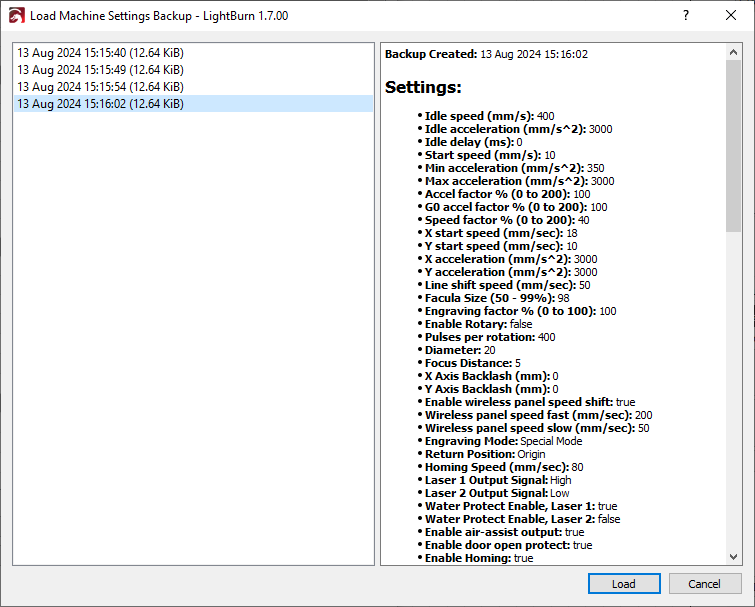755x607 pixels.
Task: Click the Idle speed setting line
Action: [x=489, y=116]
